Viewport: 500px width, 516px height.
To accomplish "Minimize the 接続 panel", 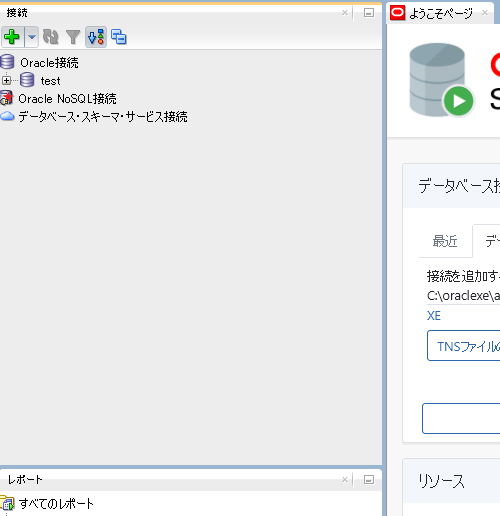I will click(369, 13).
